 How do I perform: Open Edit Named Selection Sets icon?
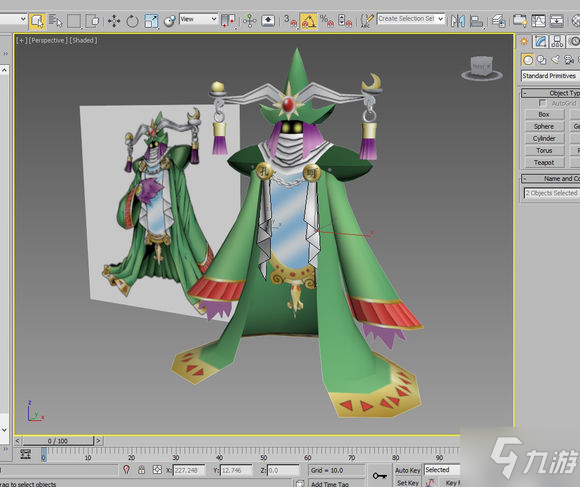click(367, 21)
